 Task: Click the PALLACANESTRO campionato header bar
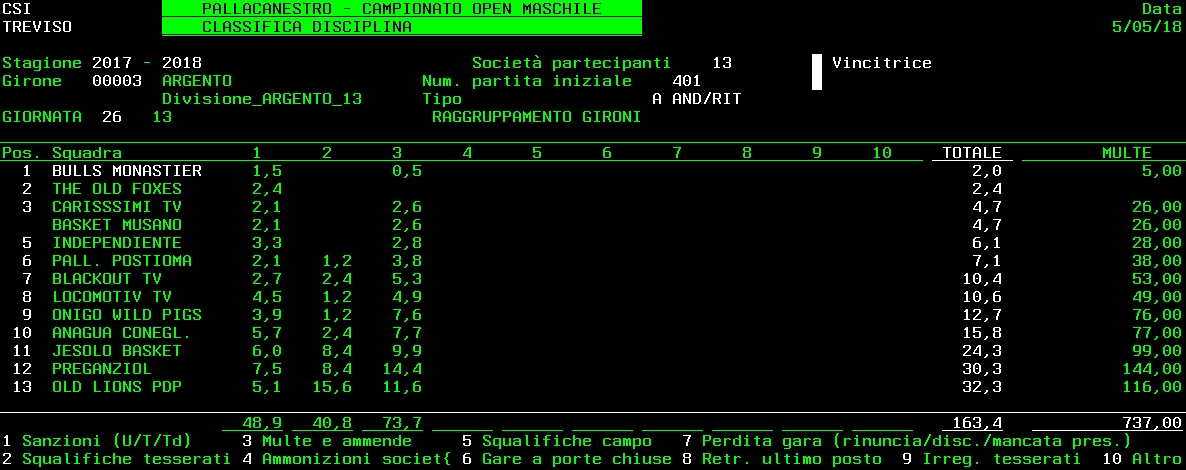[x=401, y=9]
